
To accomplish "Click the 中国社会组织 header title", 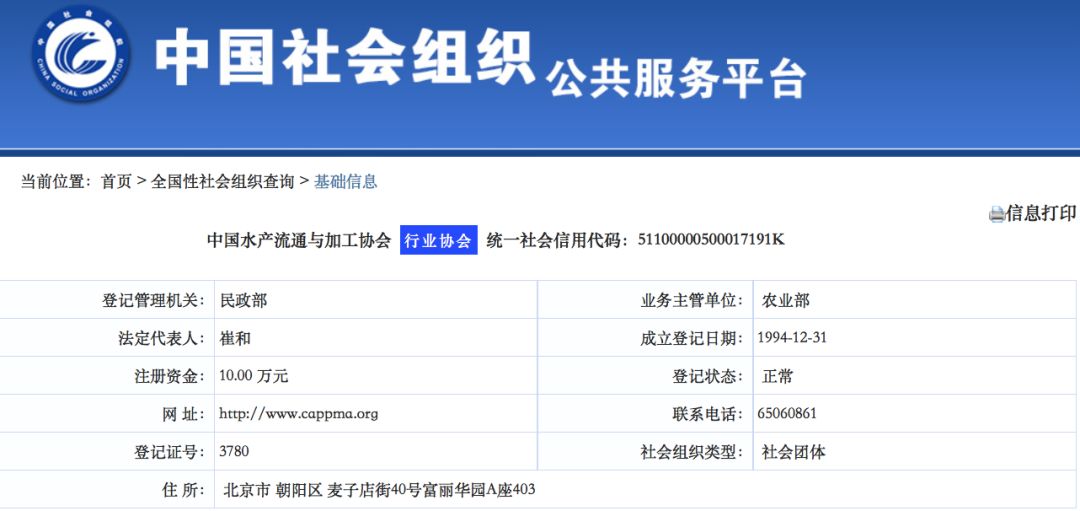I will click(x=345, y=58).
